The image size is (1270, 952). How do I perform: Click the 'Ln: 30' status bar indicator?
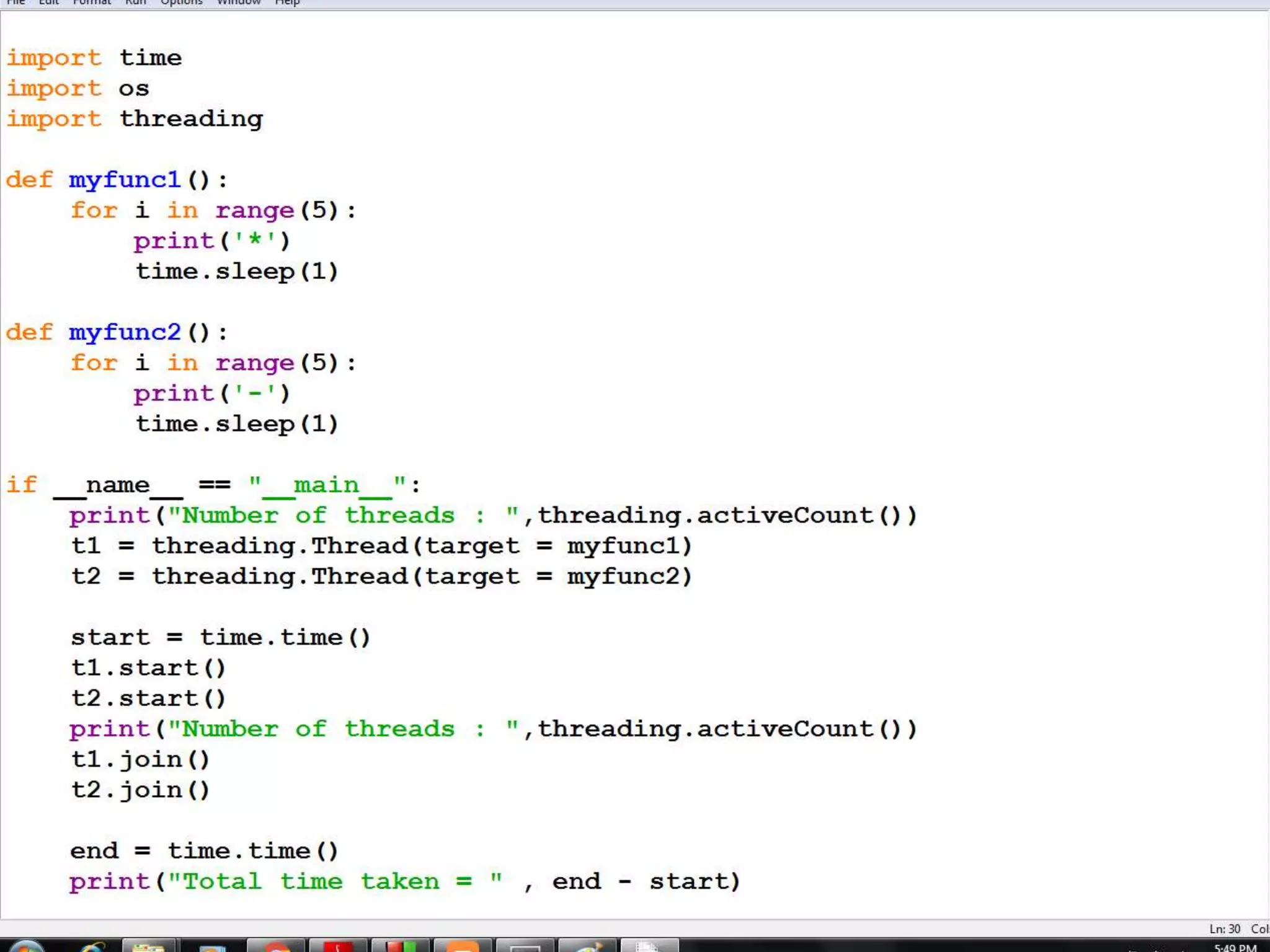click(x=1224, y=928)
